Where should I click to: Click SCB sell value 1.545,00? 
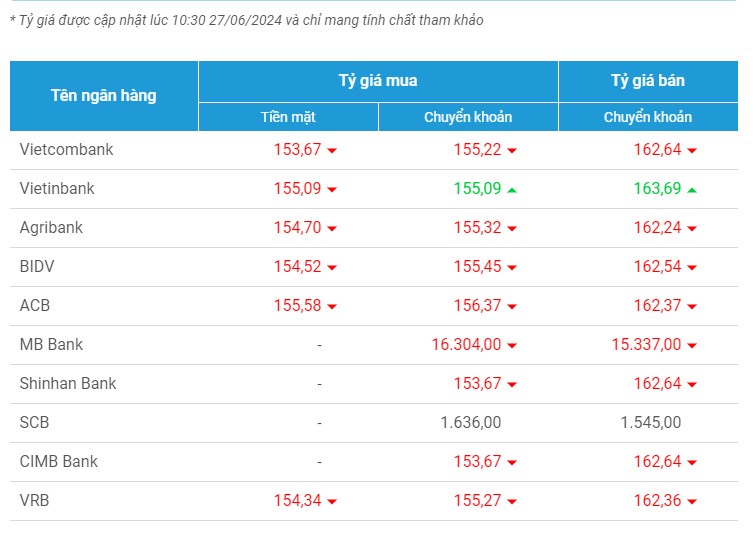pos(651,423)
